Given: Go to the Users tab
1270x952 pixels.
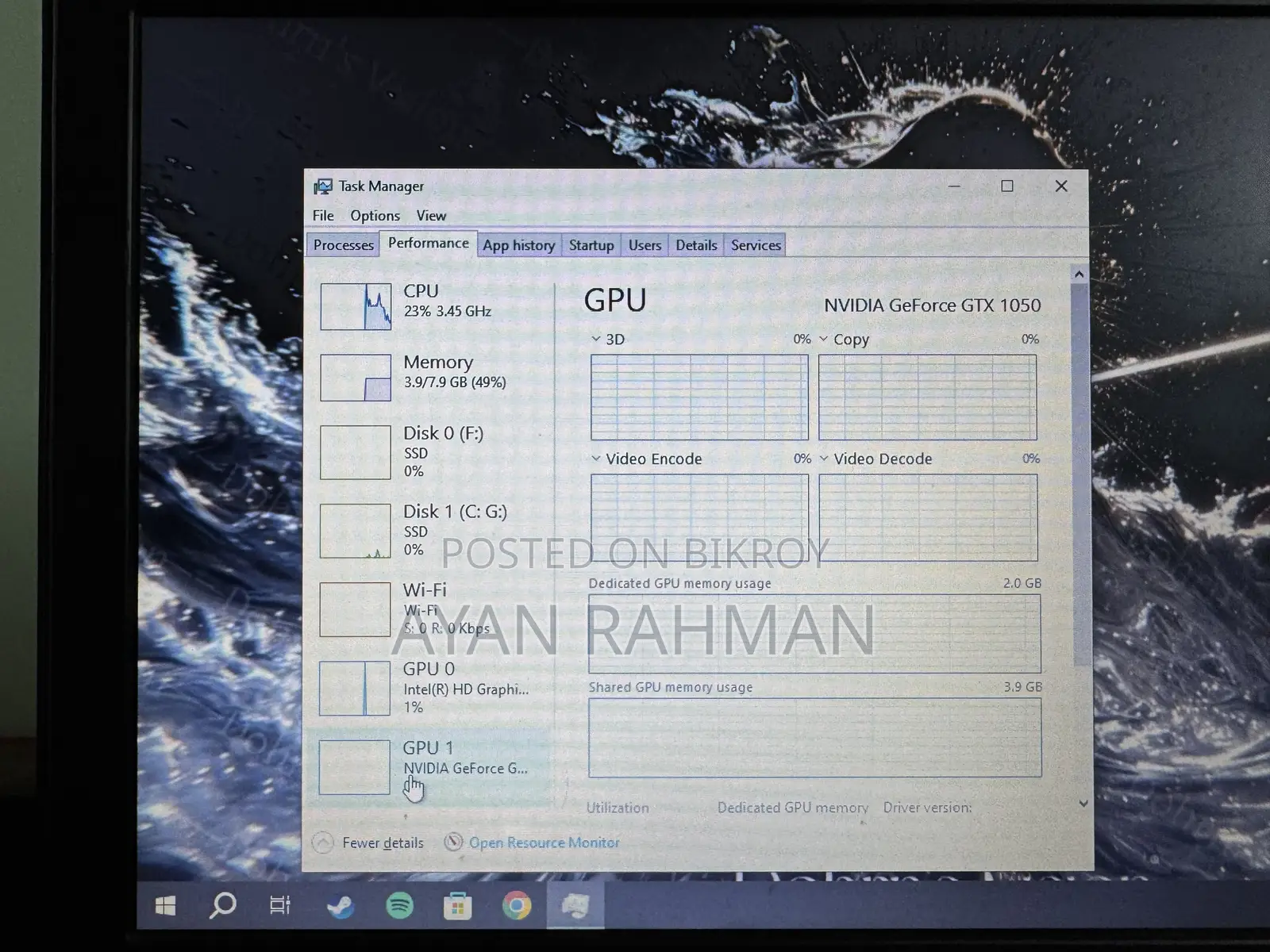Looking at the screenshot, I should (645, 245).
